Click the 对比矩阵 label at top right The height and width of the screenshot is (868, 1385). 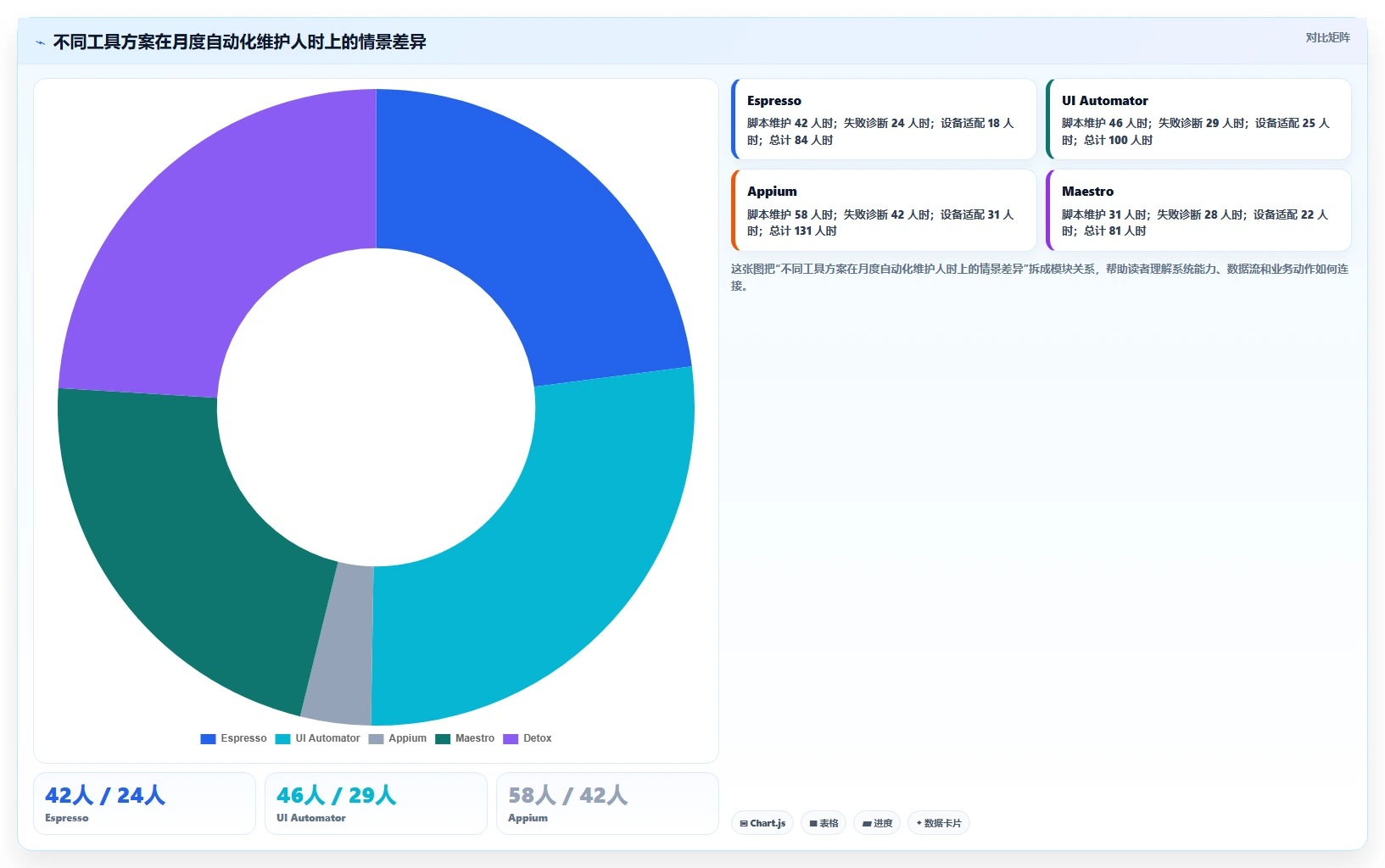click(x=1327, y=37)
